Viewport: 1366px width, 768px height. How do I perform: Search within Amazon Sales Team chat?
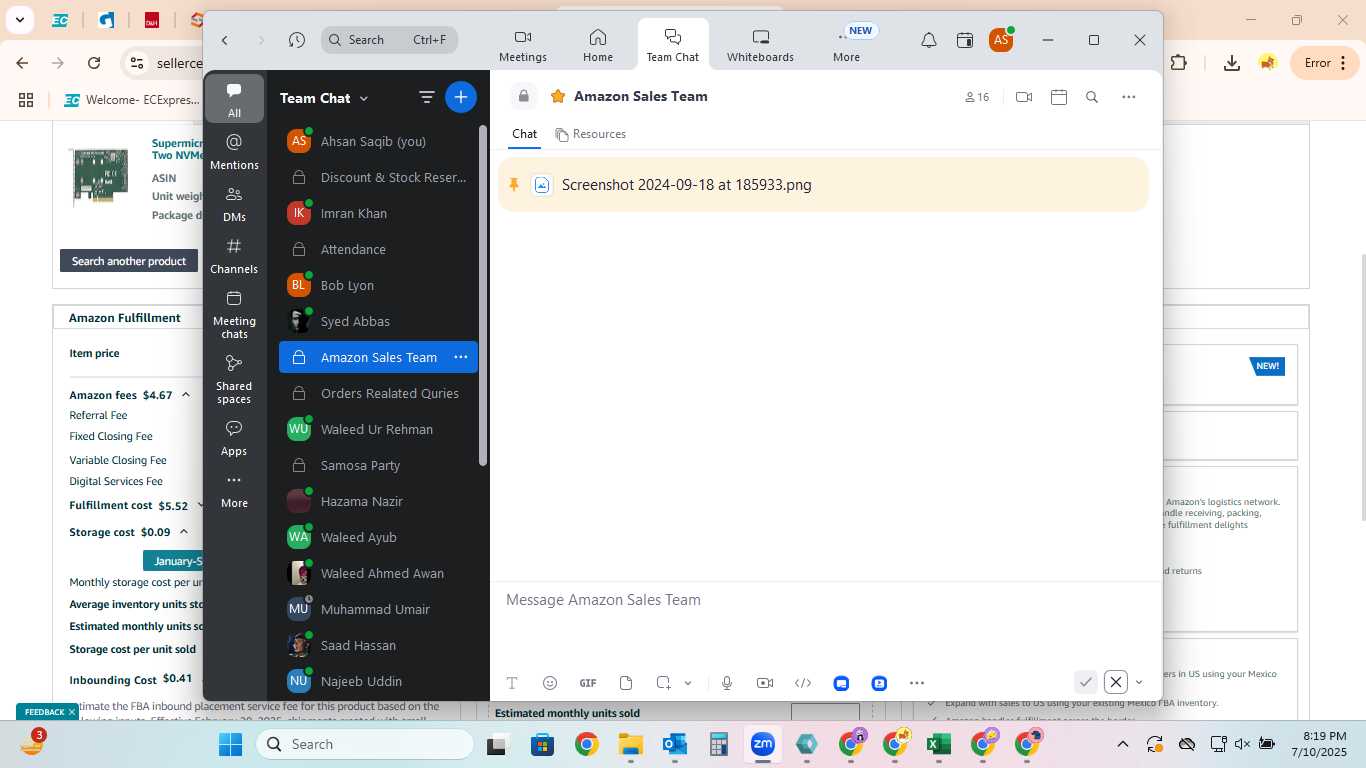1092,97
